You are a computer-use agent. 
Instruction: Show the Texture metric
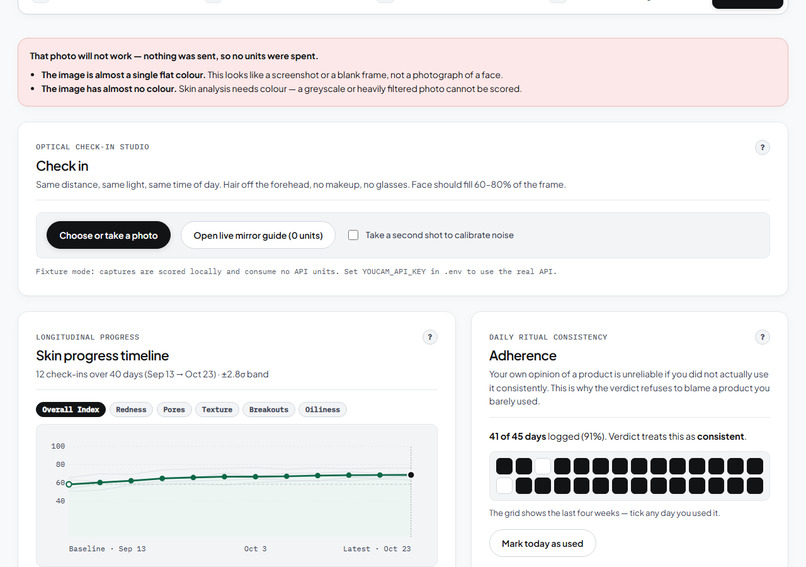tap(217, 410)
